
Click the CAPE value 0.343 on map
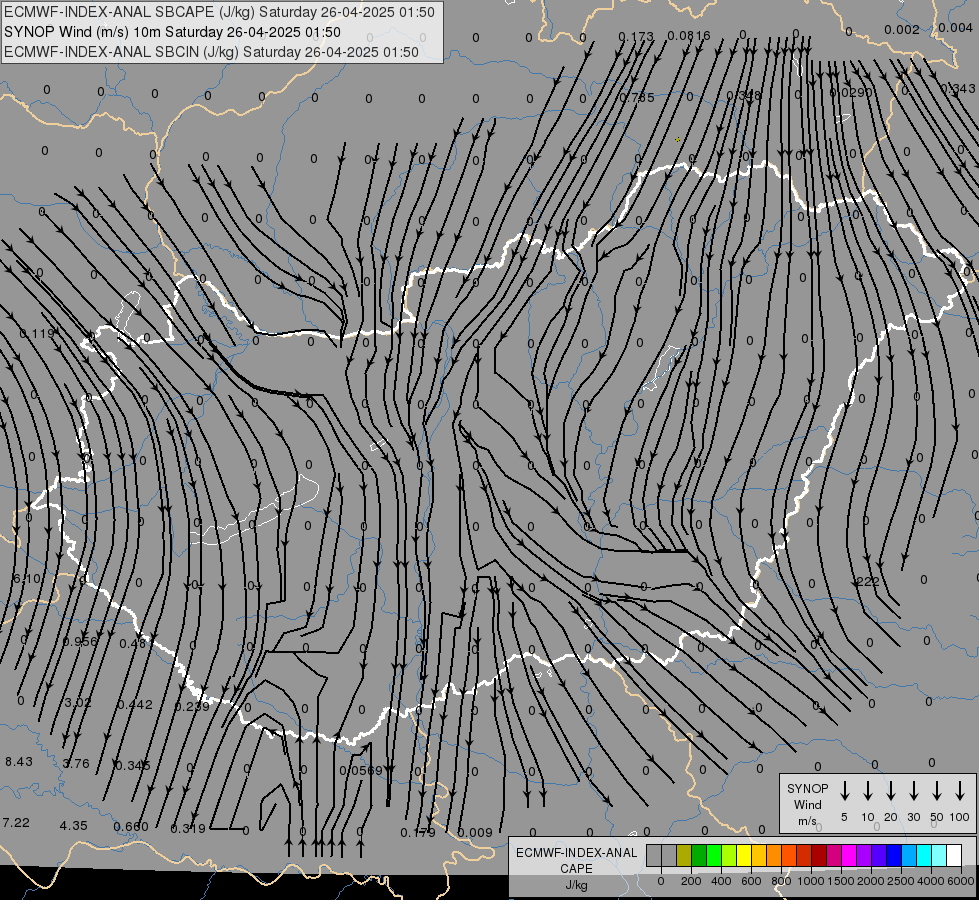[x=958, y=89]
